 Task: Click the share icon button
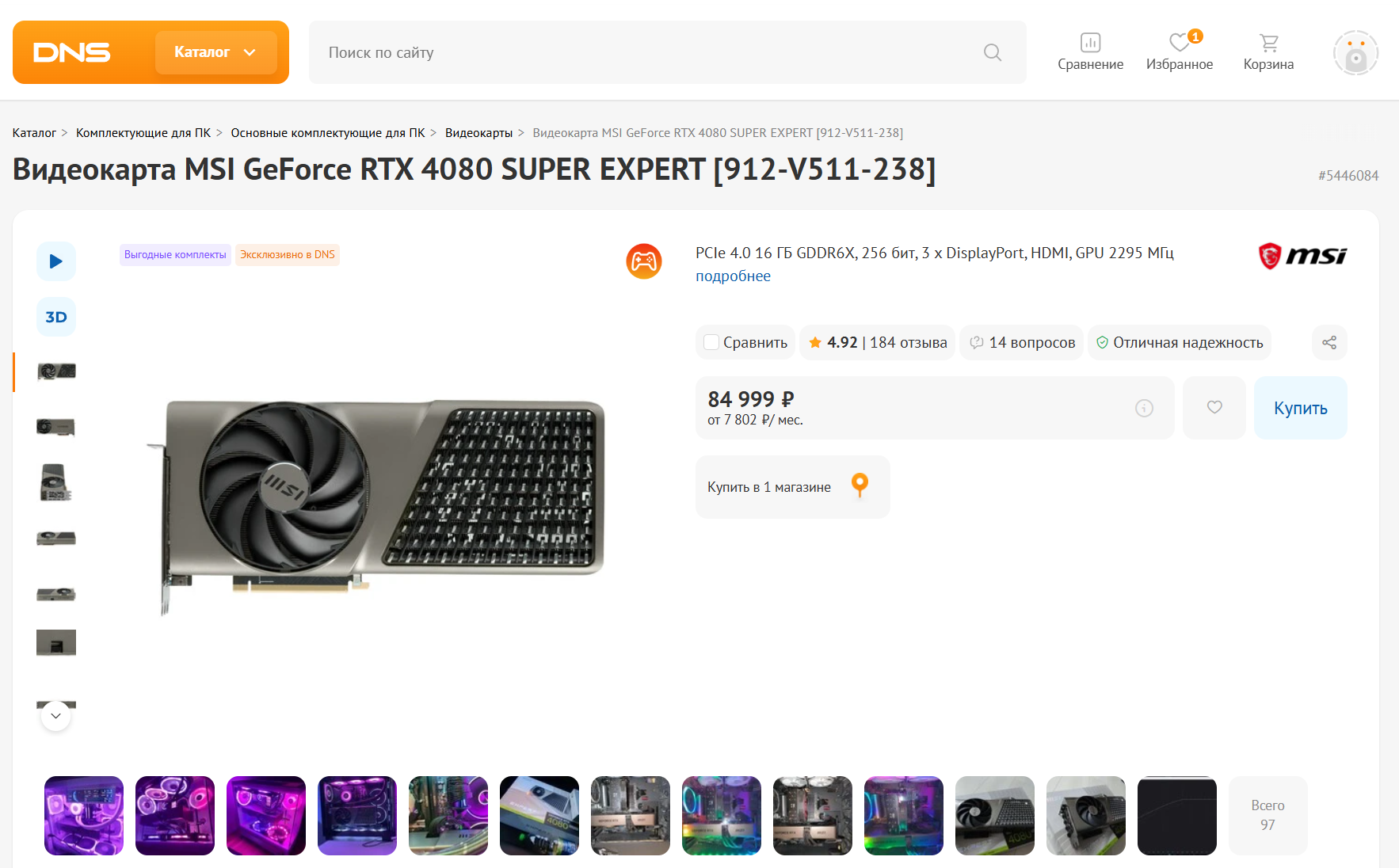tap(1329, 342)
